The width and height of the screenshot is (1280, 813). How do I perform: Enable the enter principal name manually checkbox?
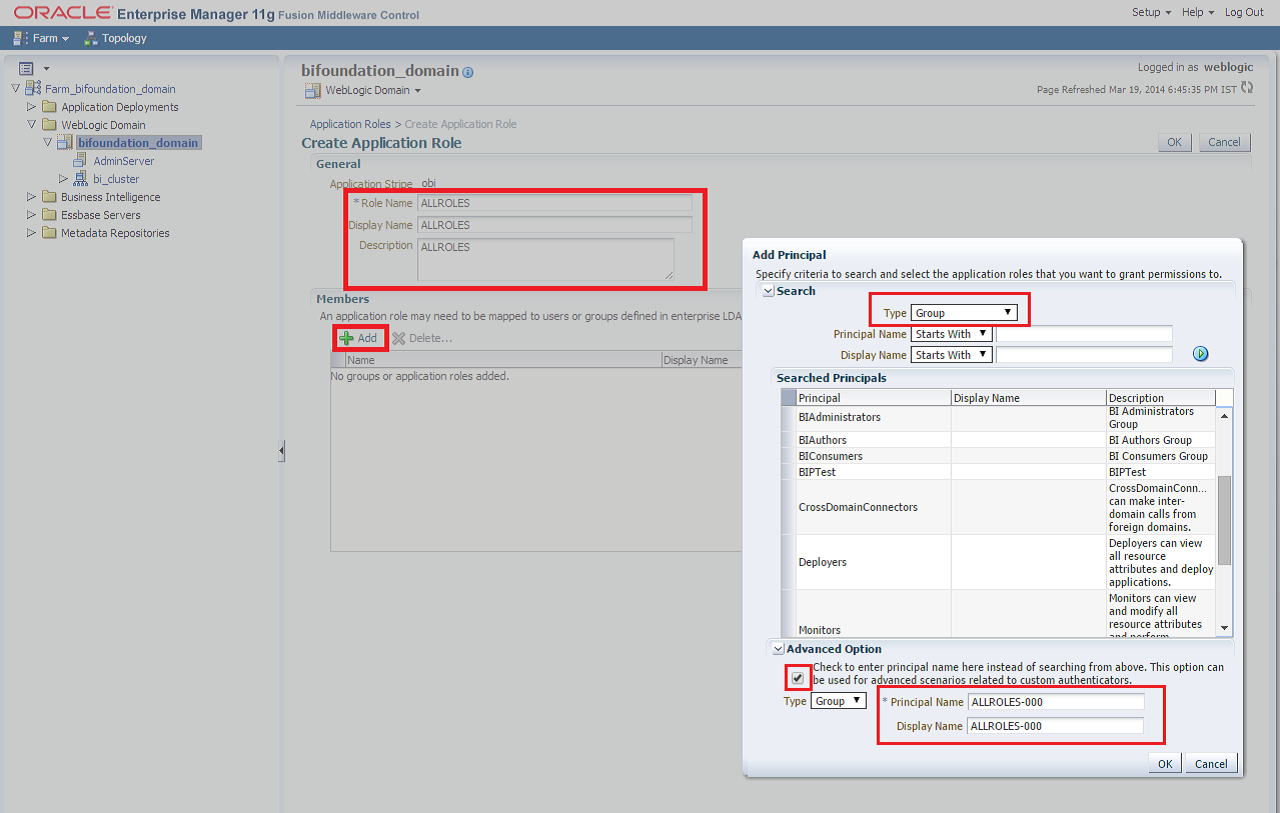pyautogui.click(x=797, y=678)
